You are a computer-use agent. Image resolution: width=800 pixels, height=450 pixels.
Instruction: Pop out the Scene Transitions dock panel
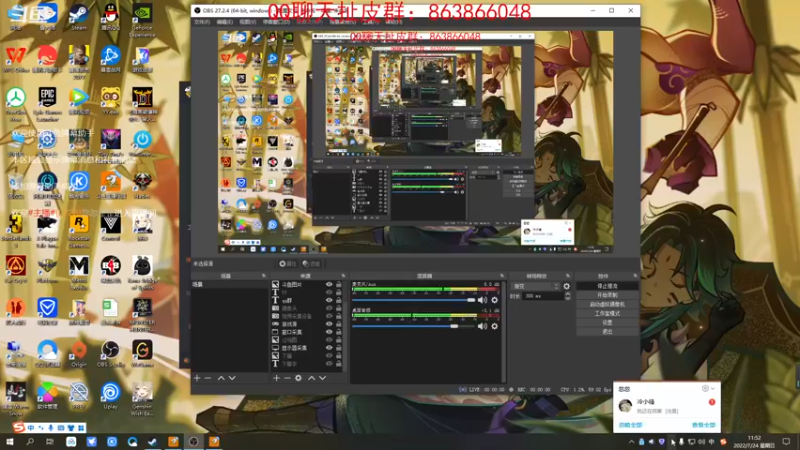pyautogui.click(x=567, y=276)
